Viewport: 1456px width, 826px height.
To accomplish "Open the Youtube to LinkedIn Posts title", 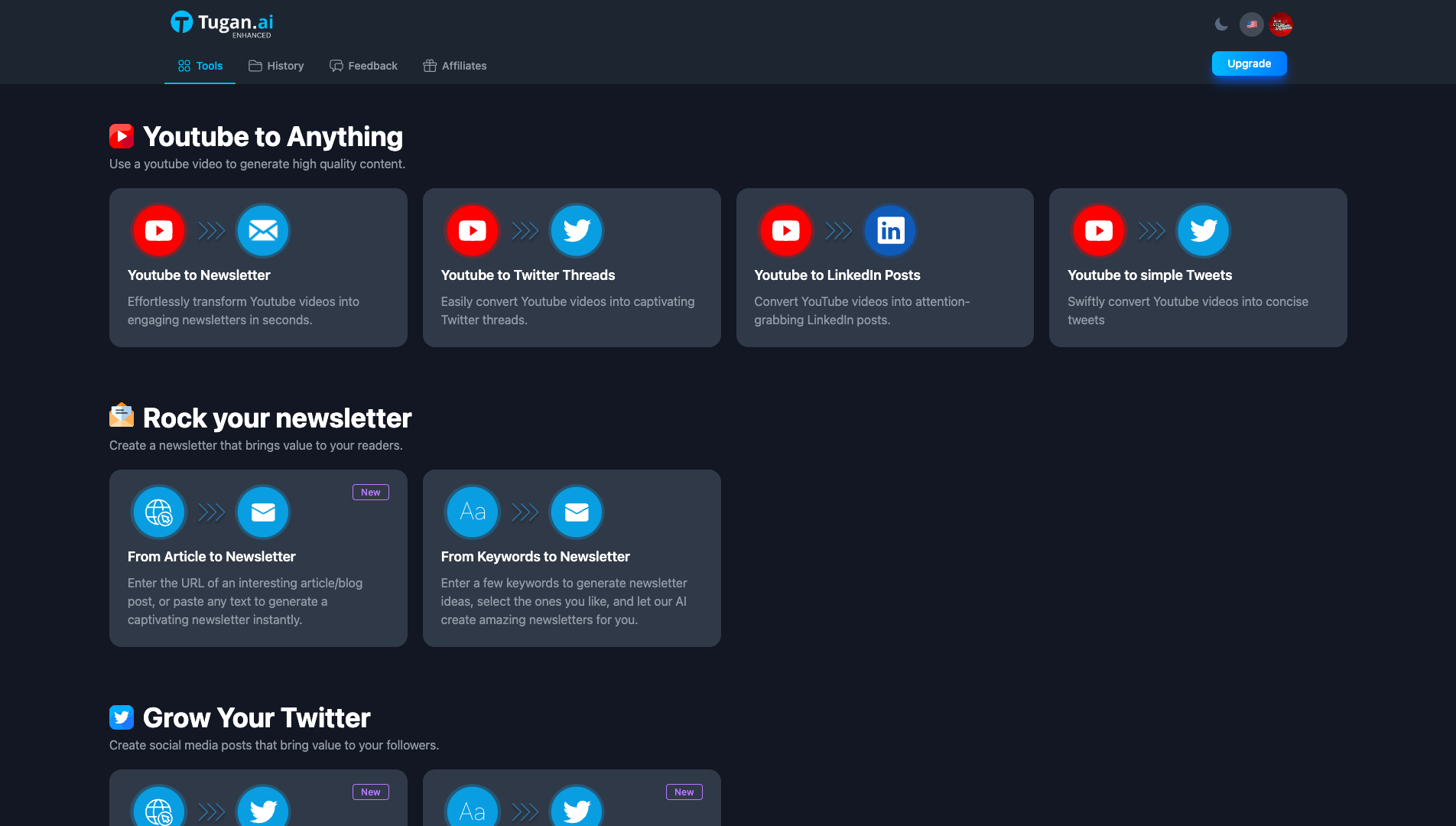I will [x=837, y=275].
